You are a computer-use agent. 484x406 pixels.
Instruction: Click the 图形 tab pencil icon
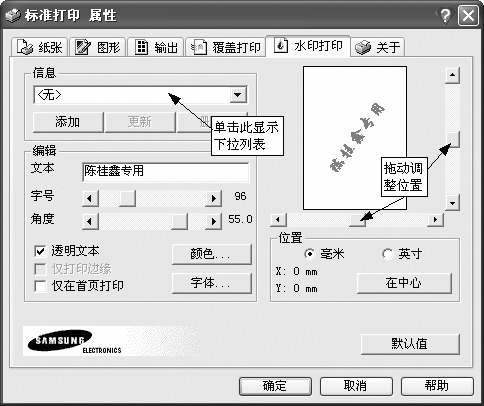(82, 47)
